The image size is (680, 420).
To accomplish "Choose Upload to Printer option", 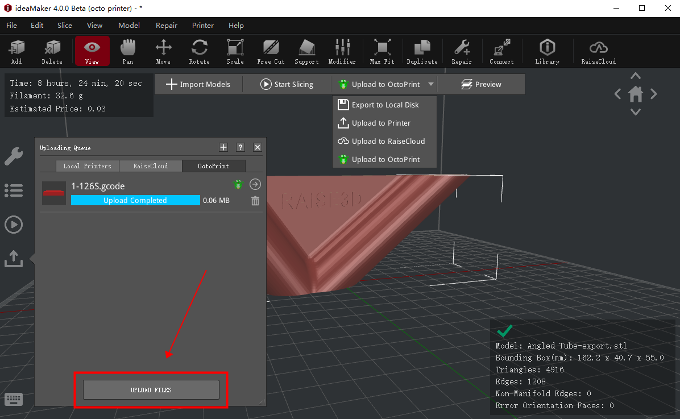I will point(385,123).
